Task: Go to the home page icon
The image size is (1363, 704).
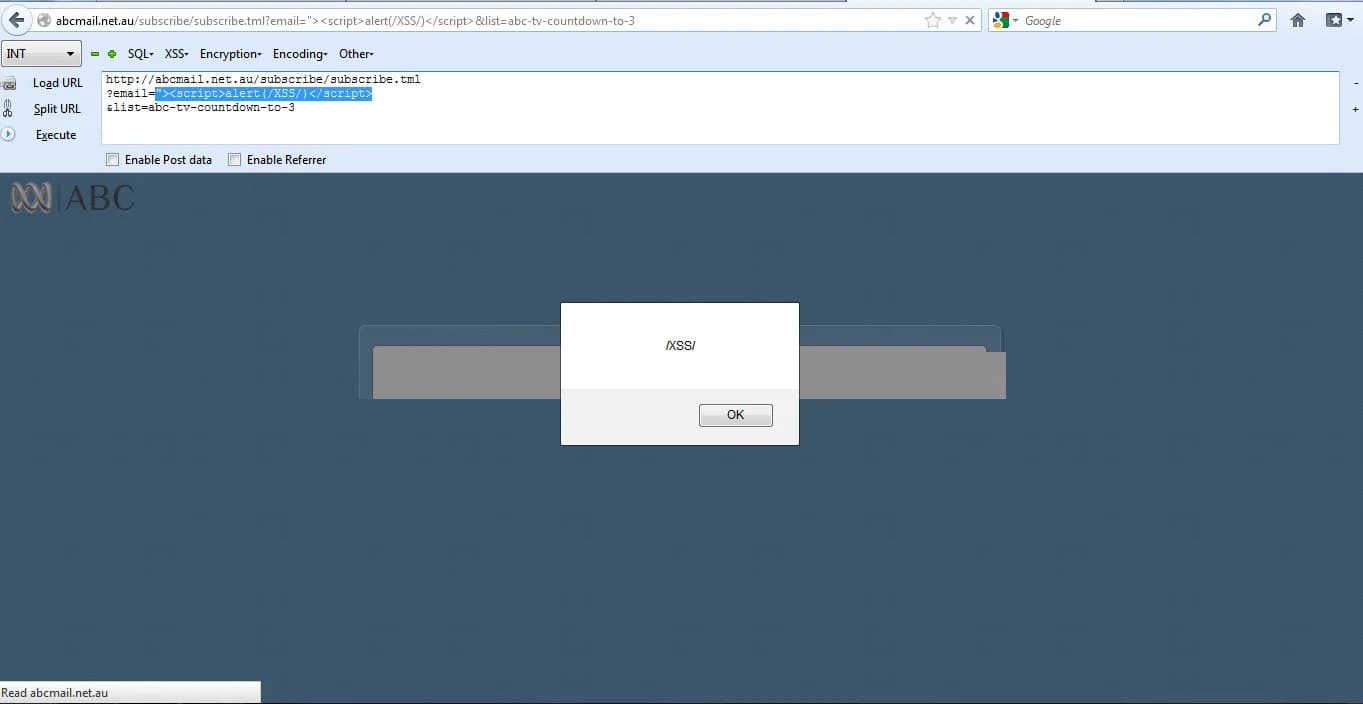Action: tap(1298, 20)
